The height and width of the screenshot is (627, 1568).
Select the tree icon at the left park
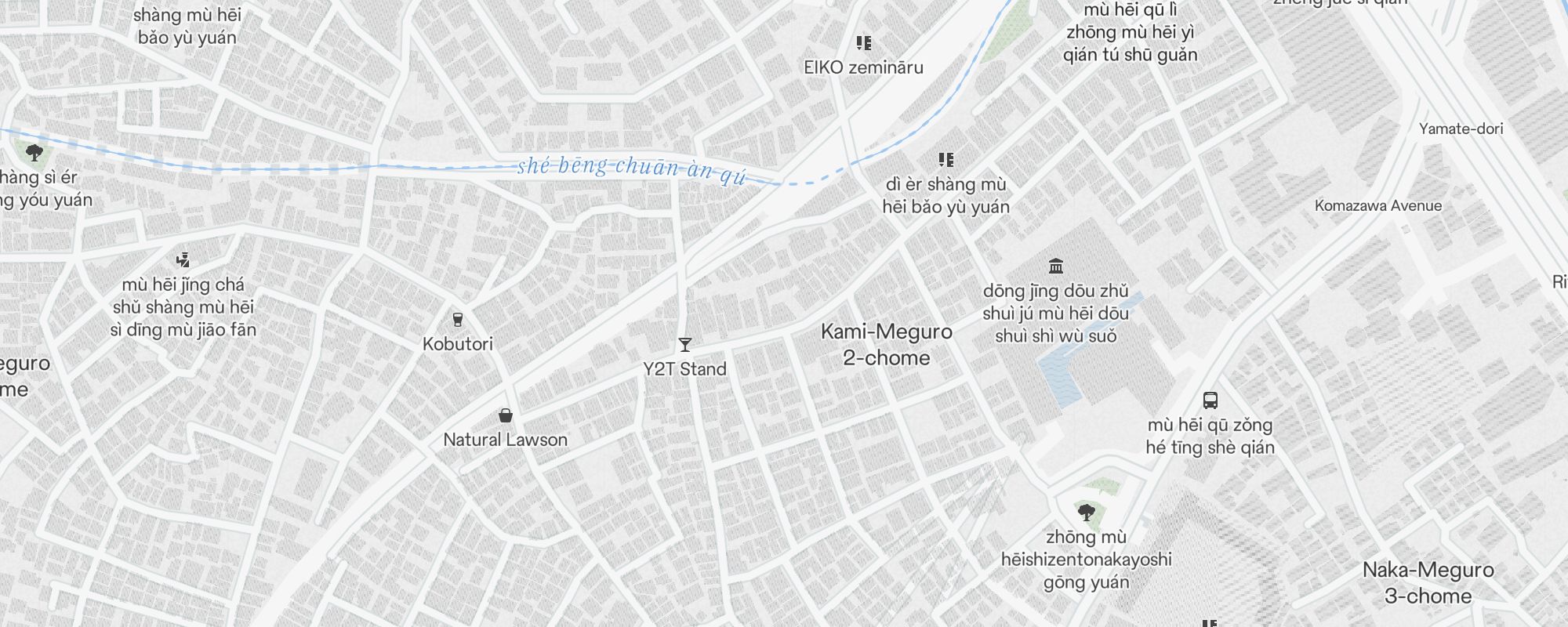pos(34,153)
